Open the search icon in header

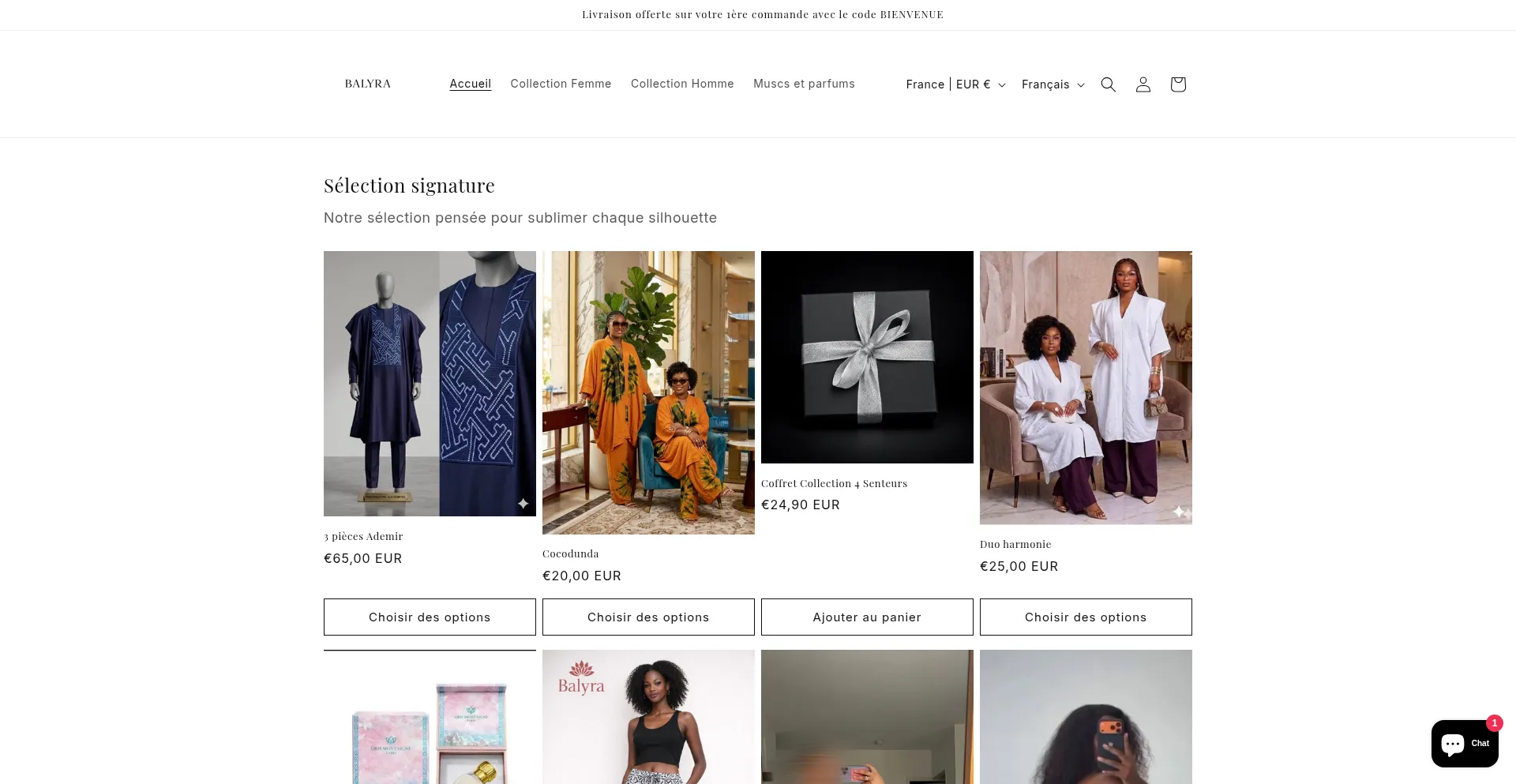coord(1108,84)
